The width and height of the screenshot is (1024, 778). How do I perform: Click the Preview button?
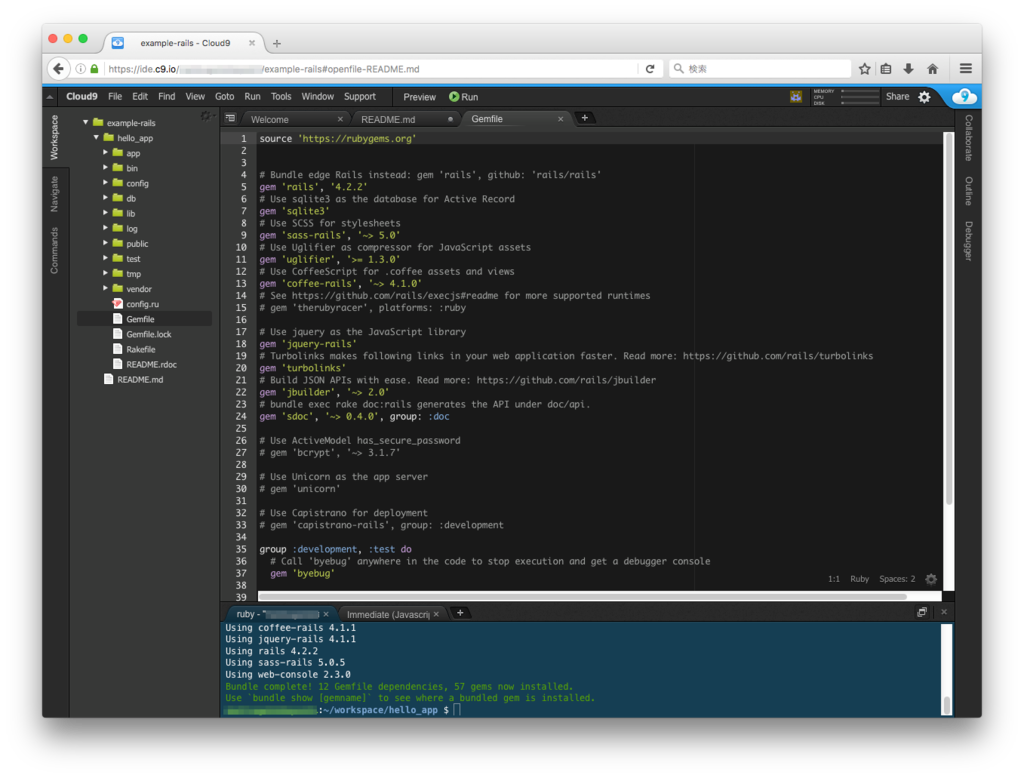click(419, 97)
